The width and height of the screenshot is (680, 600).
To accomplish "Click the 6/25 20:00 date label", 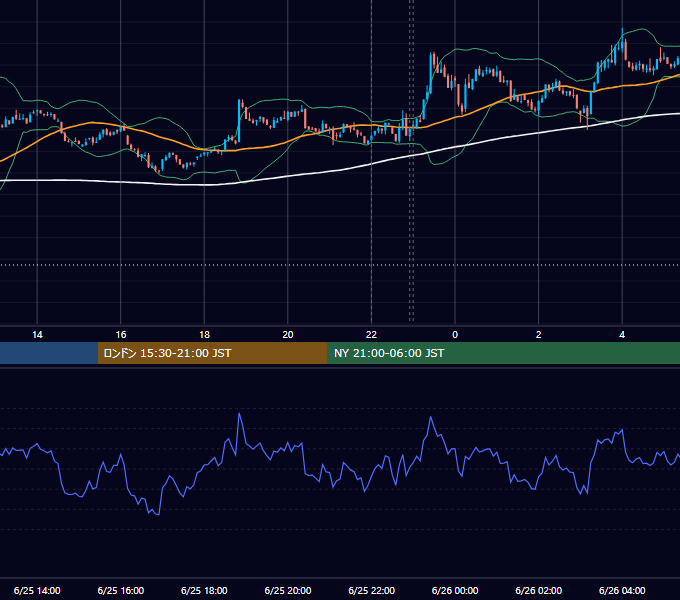I will 288,590.
